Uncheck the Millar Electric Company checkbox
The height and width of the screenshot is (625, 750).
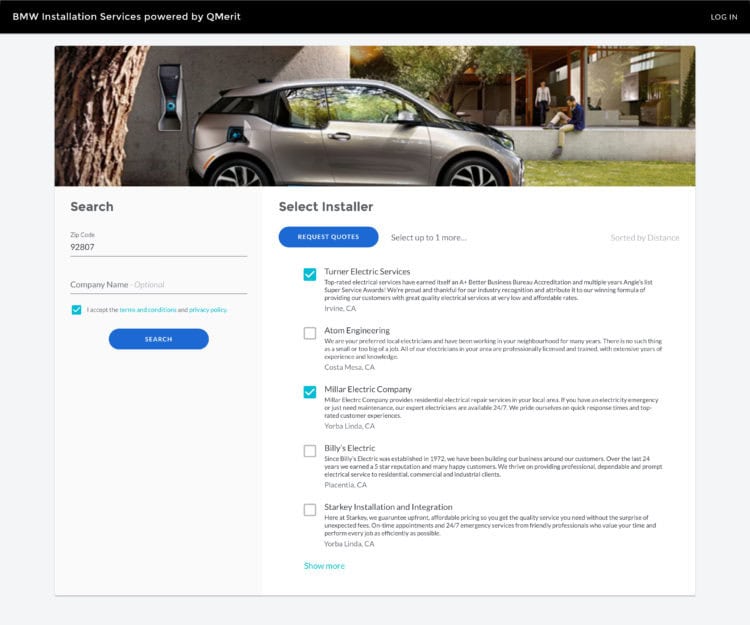pos(310,392)
